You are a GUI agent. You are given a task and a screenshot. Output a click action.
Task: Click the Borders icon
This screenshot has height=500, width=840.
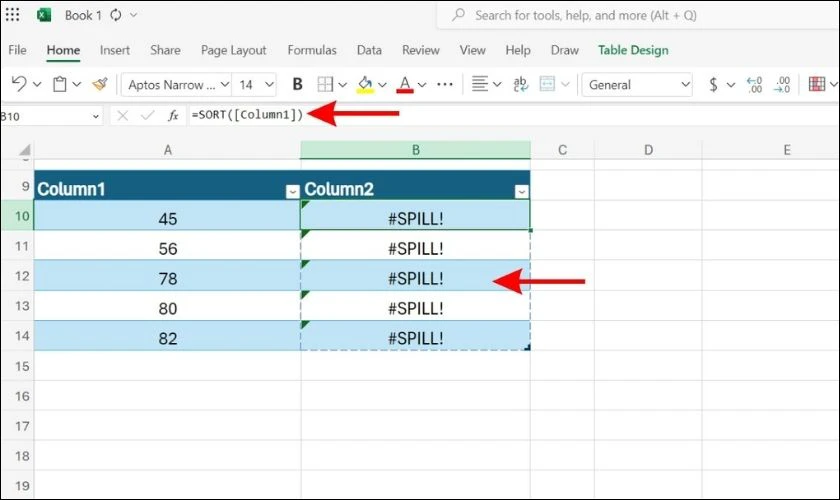tap(325, 84)
